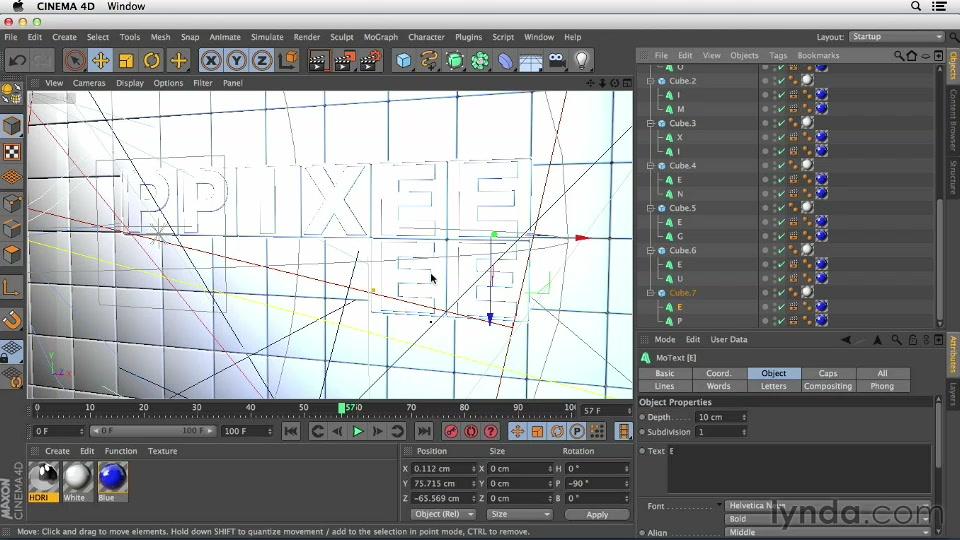Add a camera object
Image resolution: width=960 pixels, height=540 pixels.
[557, 61]
